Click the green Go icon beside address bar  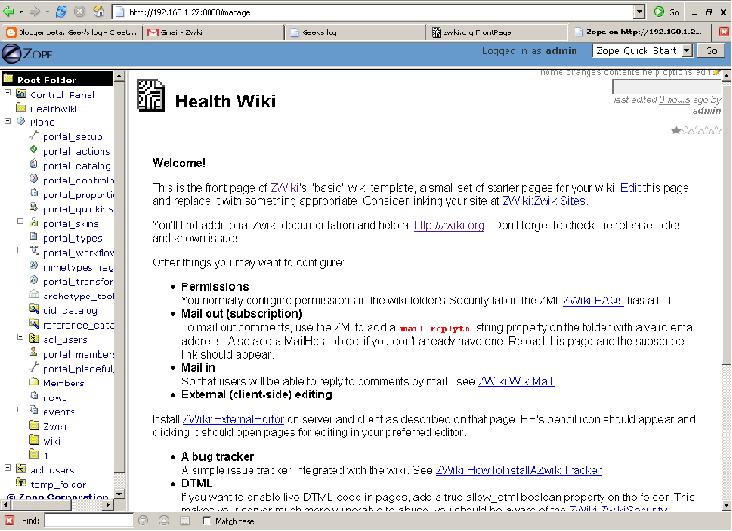pyautogui.click(x=659, y=12)
